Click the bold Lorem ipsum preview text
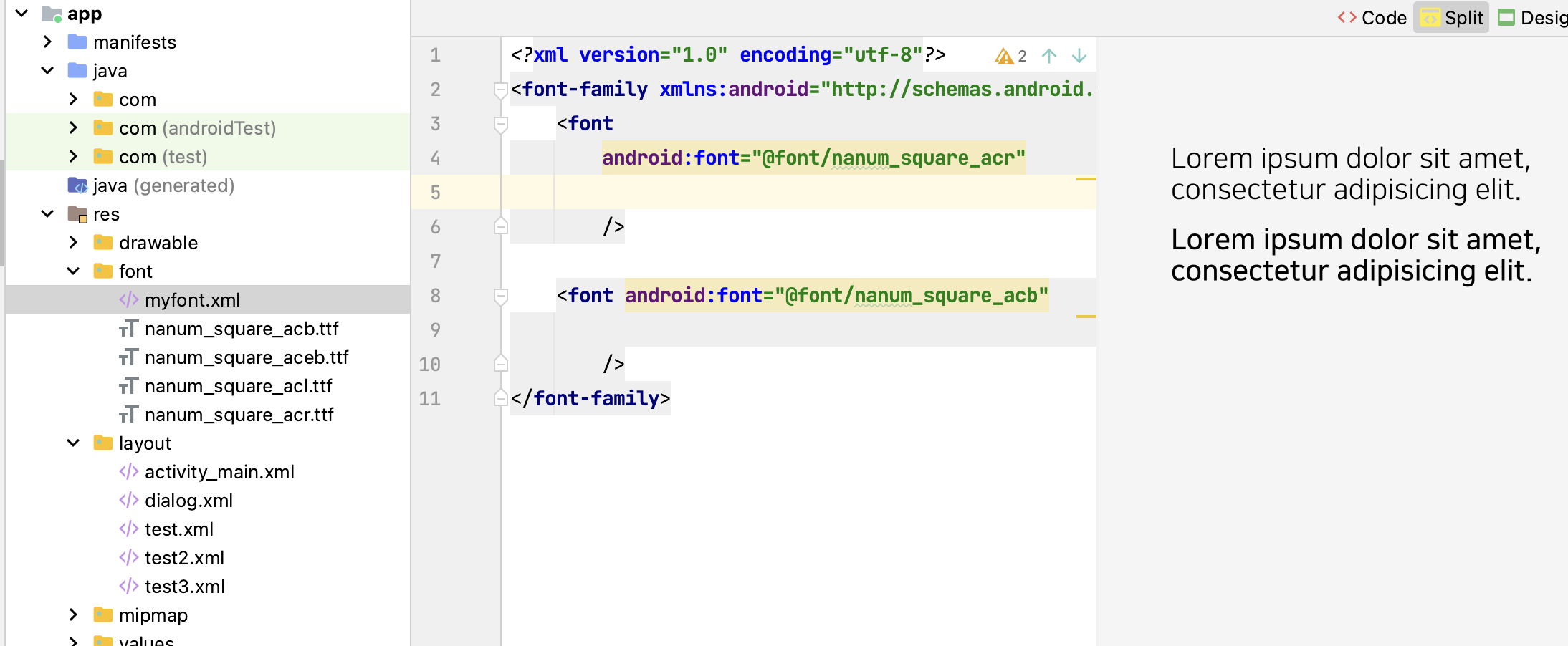This screenshot has width=1568, height=646. (1355, 255)
